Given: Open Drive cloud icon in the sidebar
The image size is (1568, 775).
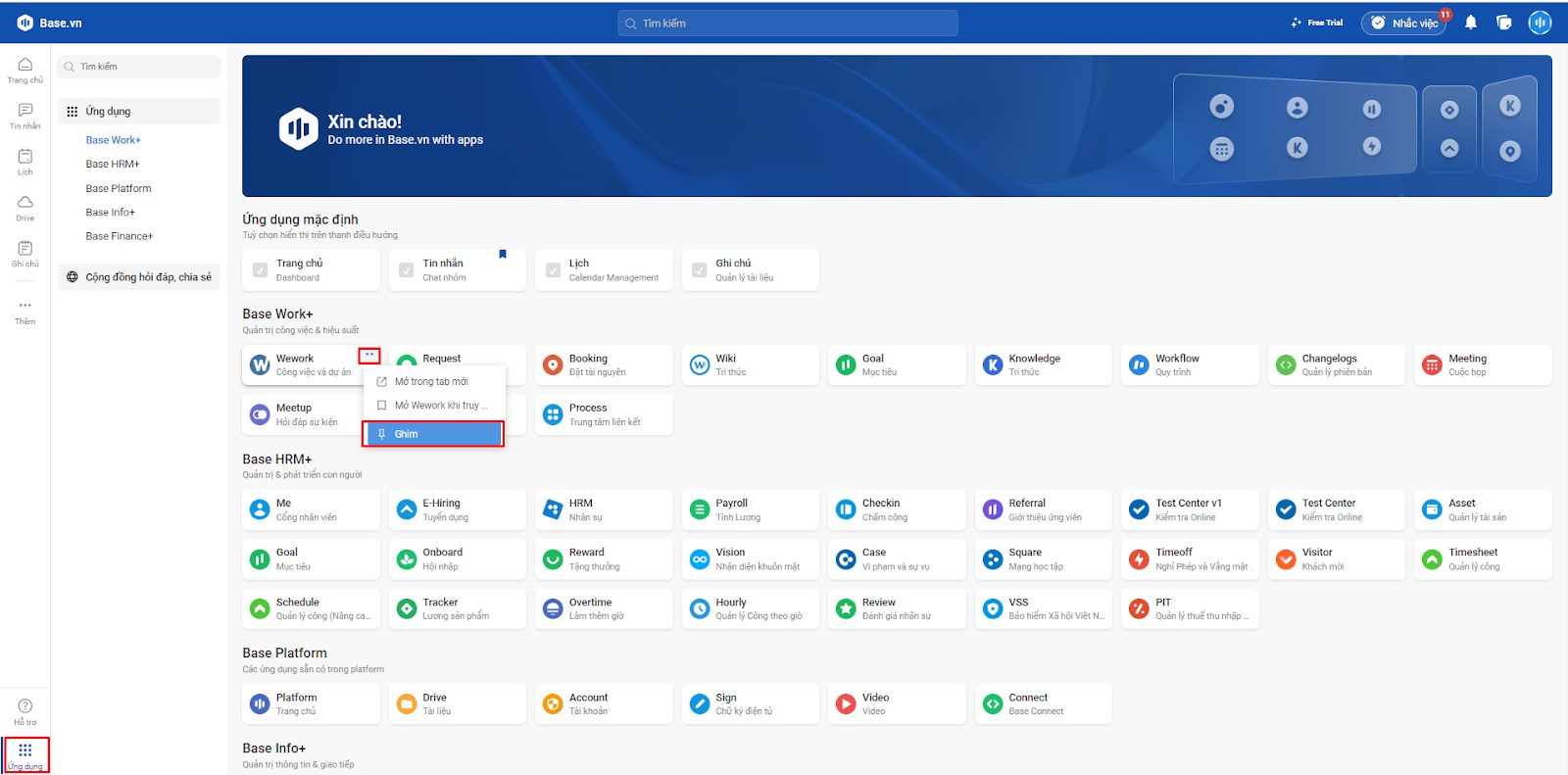Looking at the screenshot, I should (x=24, y=209).
